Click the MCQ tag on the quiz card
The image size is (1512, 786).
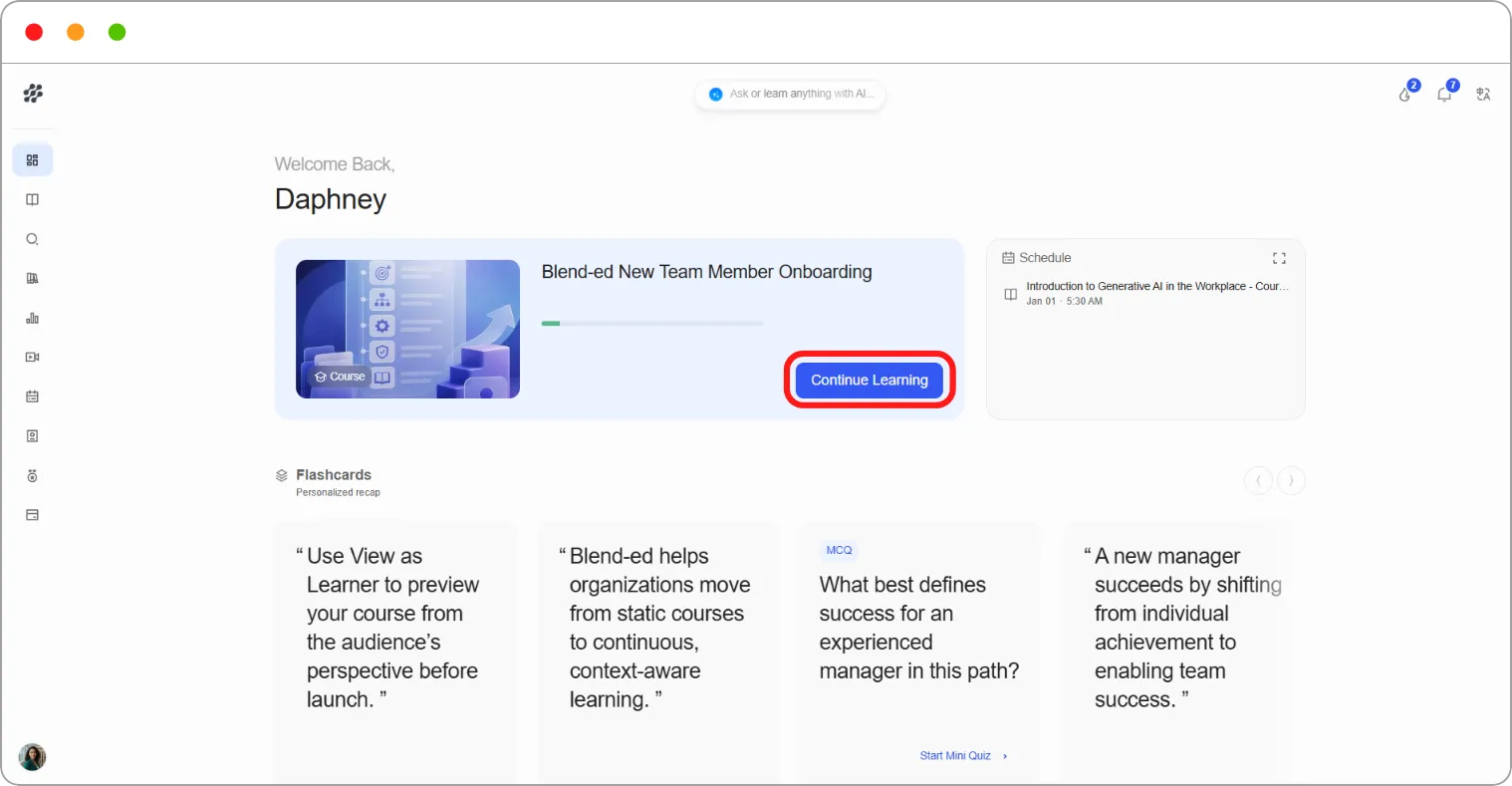(840, 550)
